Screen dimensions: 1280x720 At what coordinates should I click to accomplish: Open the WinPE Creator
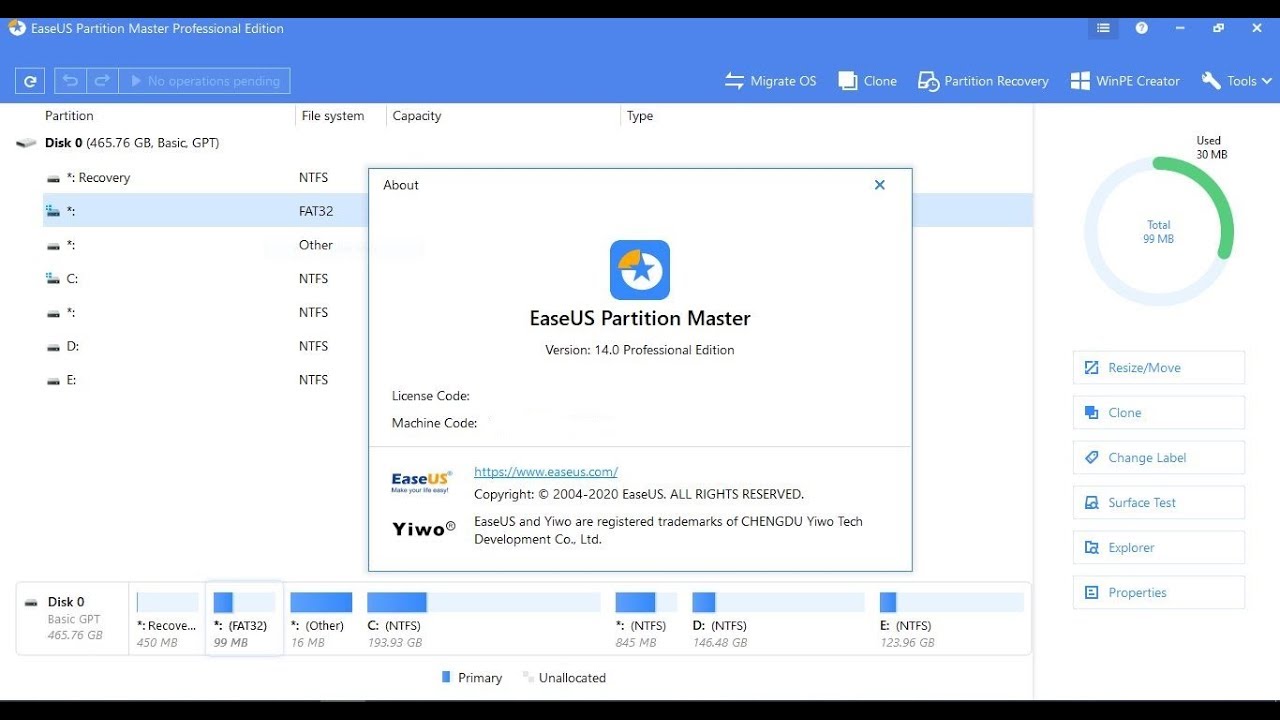[1125, 81]
